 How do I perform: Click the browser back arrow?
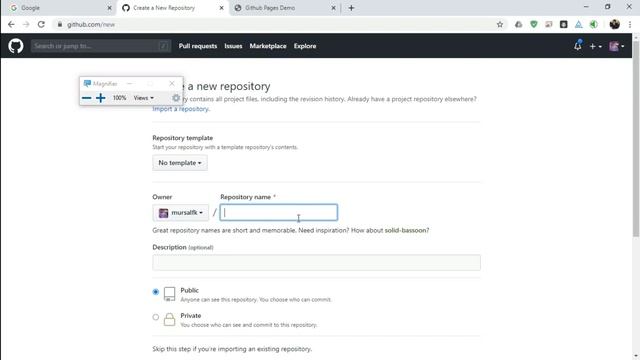click(x=11, y=24)
